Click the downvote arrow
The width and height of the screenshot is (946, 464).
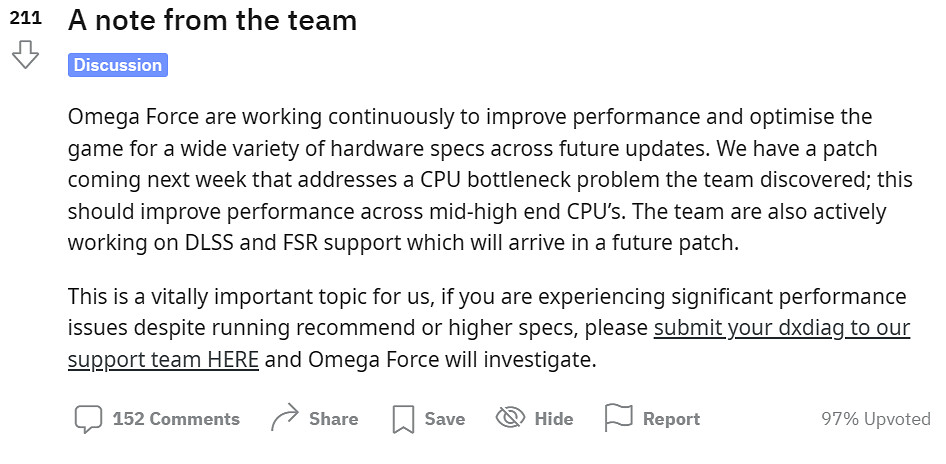click(25, 55)
